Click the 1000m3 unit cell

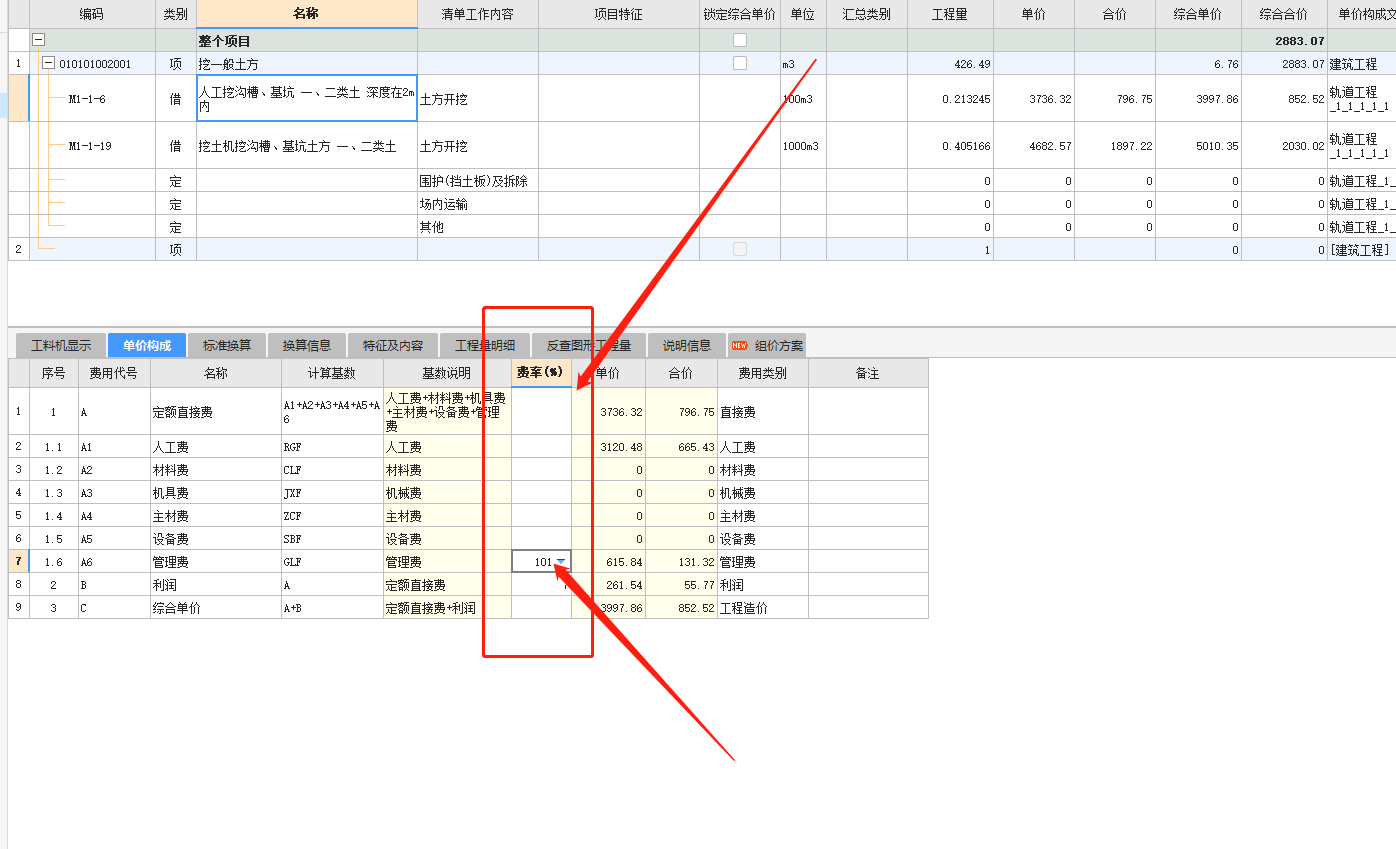point(803,146)
